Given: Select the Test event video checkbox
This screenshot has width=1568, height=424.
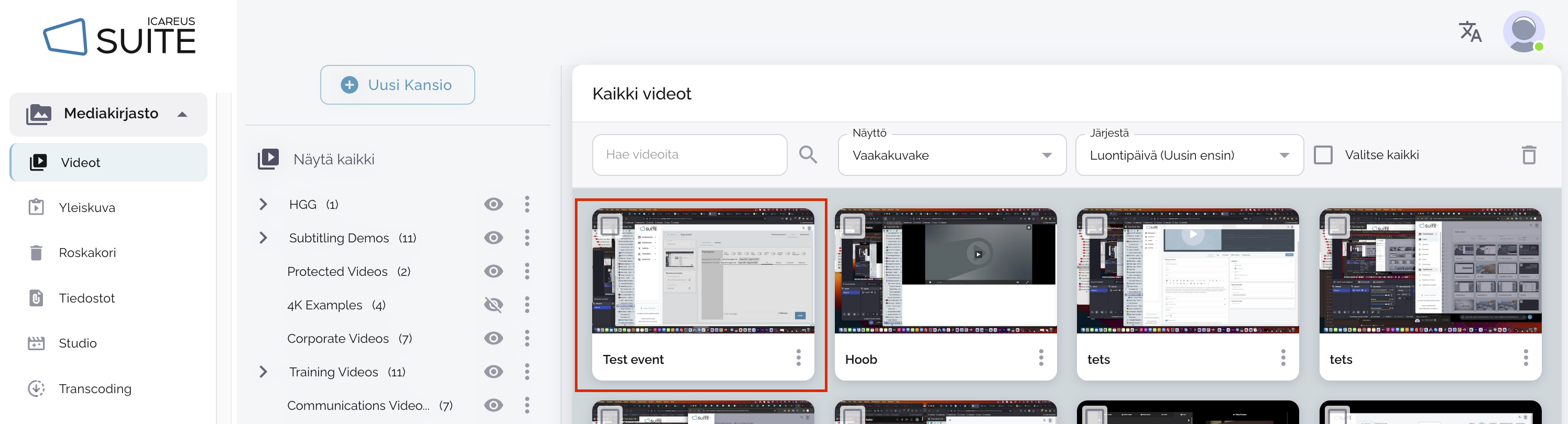Looking at the screenshot, I should coord(609,226).
